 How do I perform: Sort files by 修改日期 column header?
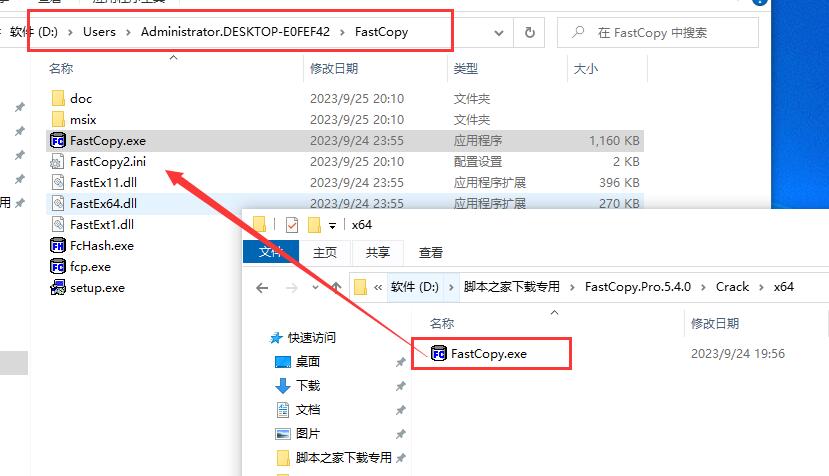click(x=334, y=69)
